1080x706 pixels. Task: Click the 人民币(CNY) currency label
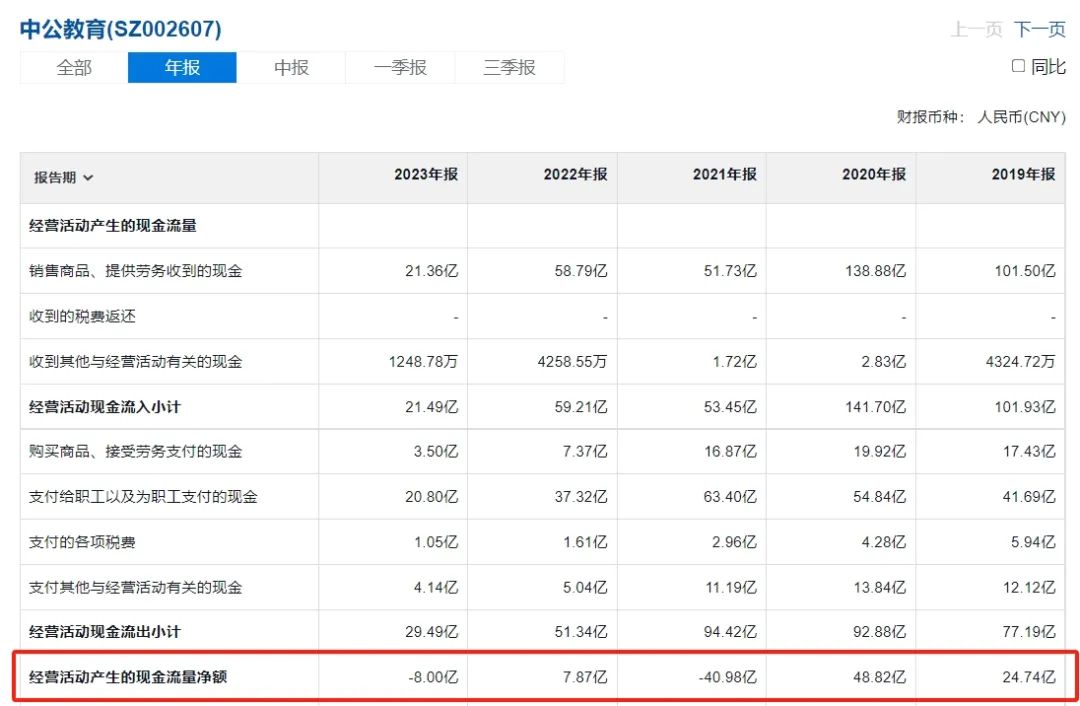click(x=1021, y=117)
